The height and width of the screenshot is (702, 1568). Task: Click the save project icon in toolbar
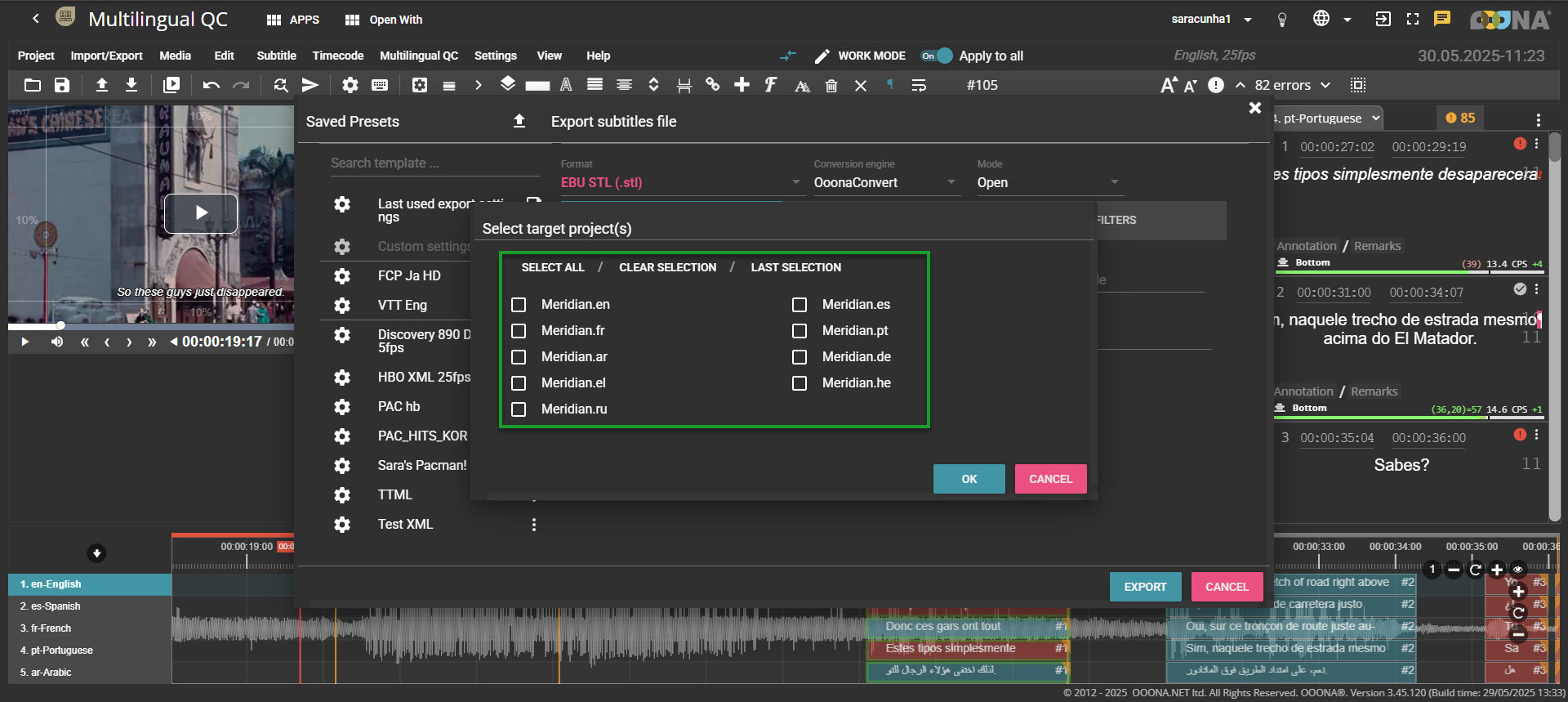[62, 85]
